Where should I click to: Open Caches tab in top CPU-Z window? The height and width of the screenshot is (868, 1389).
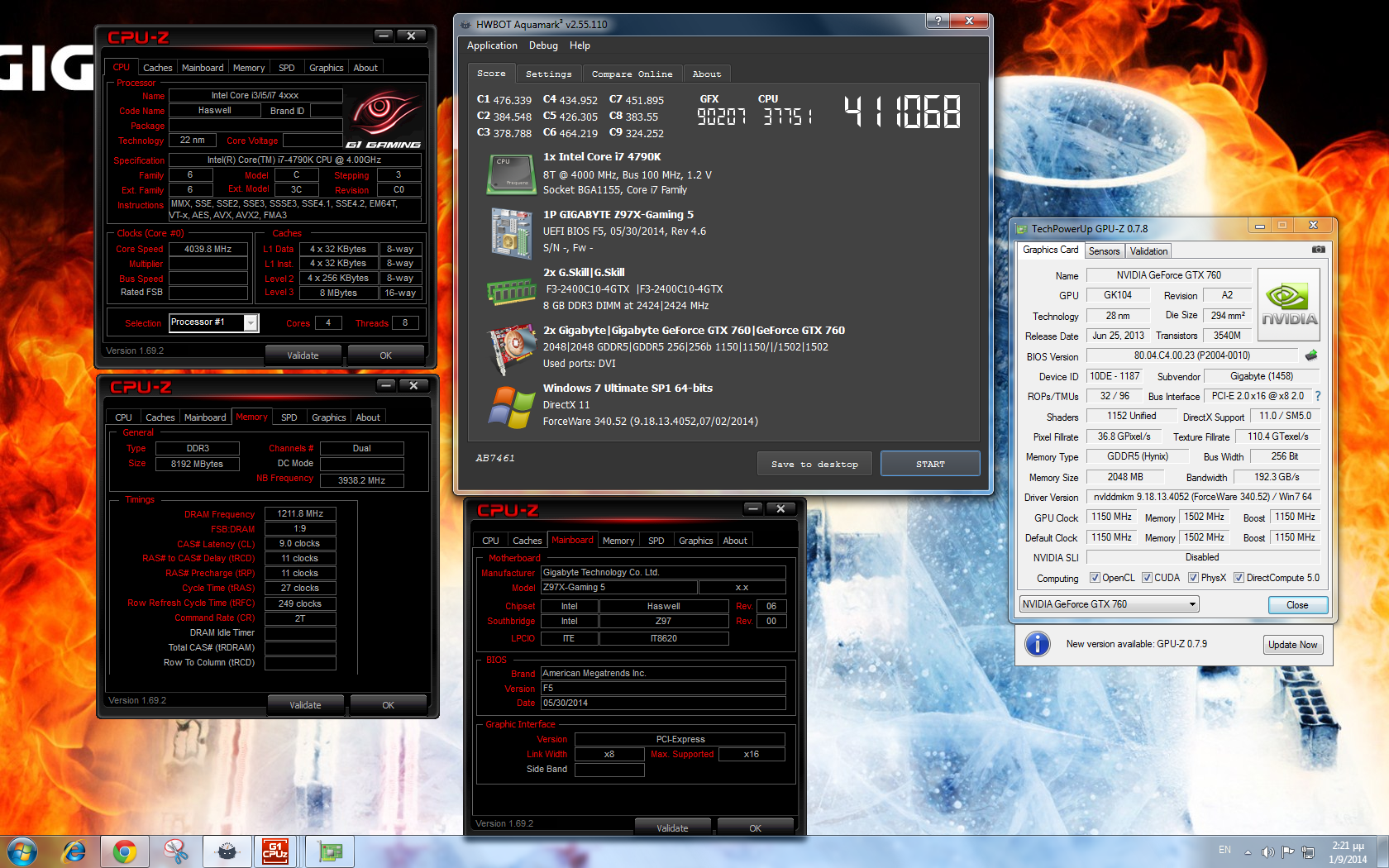coord(157,68)
